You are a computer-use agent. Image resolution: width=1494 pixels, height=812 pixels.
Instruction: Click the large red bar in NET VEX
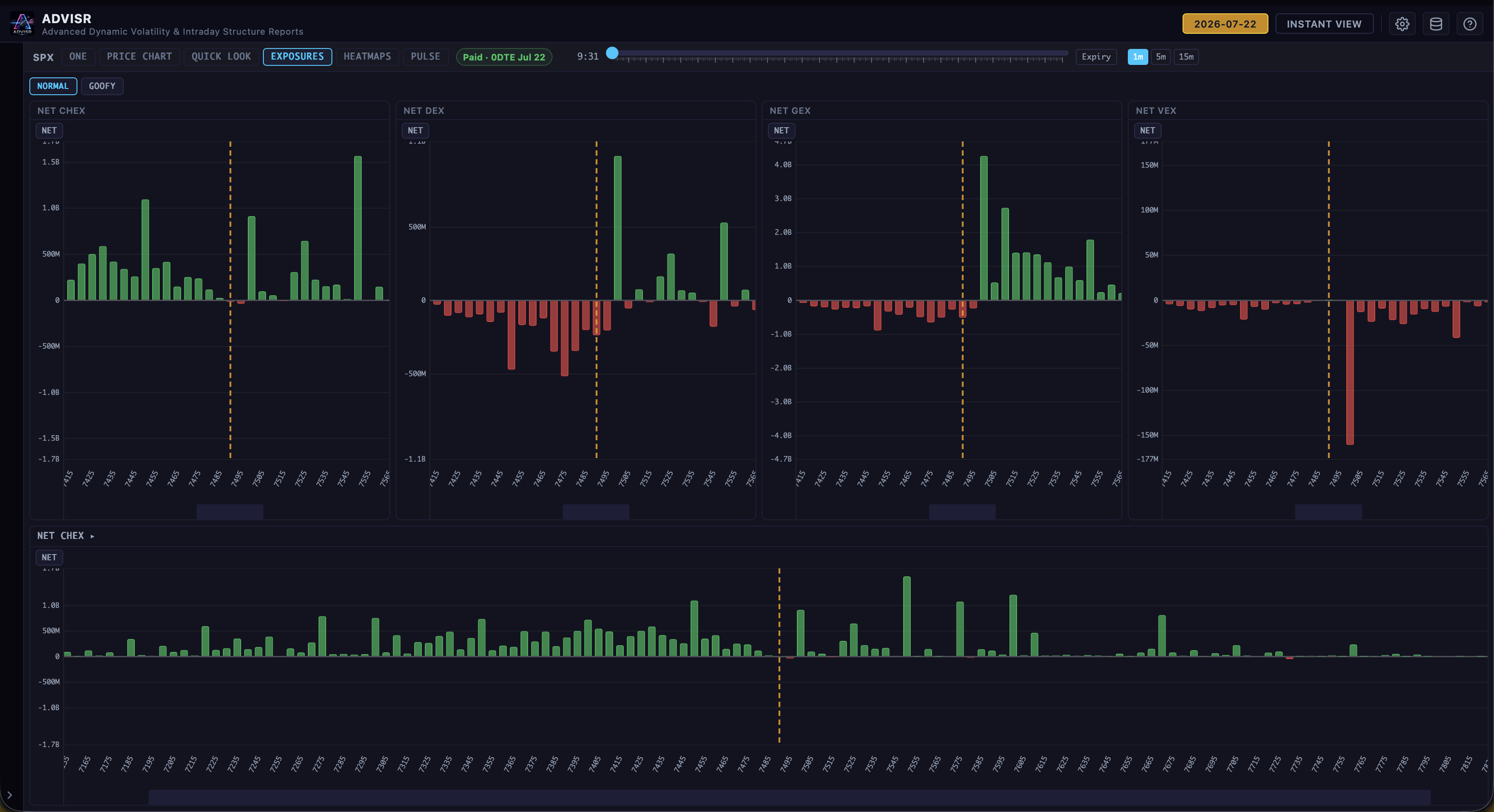pyautogui.click(x=1349, y=372)
